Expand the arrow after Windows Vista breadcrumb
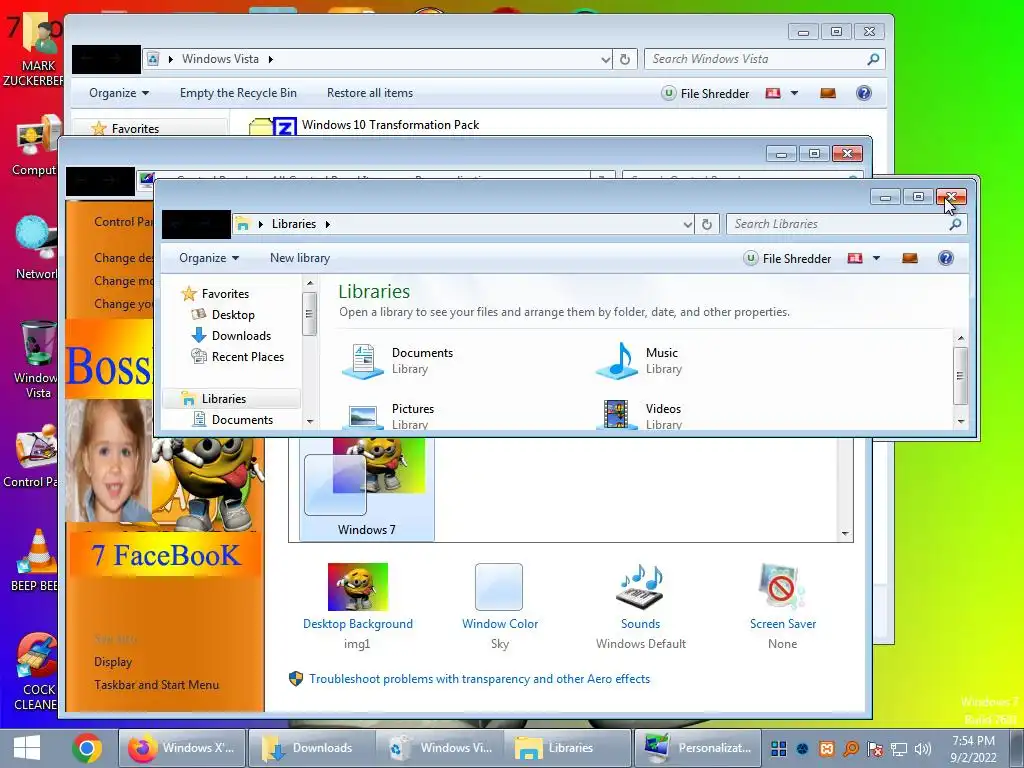 (270, 59)
